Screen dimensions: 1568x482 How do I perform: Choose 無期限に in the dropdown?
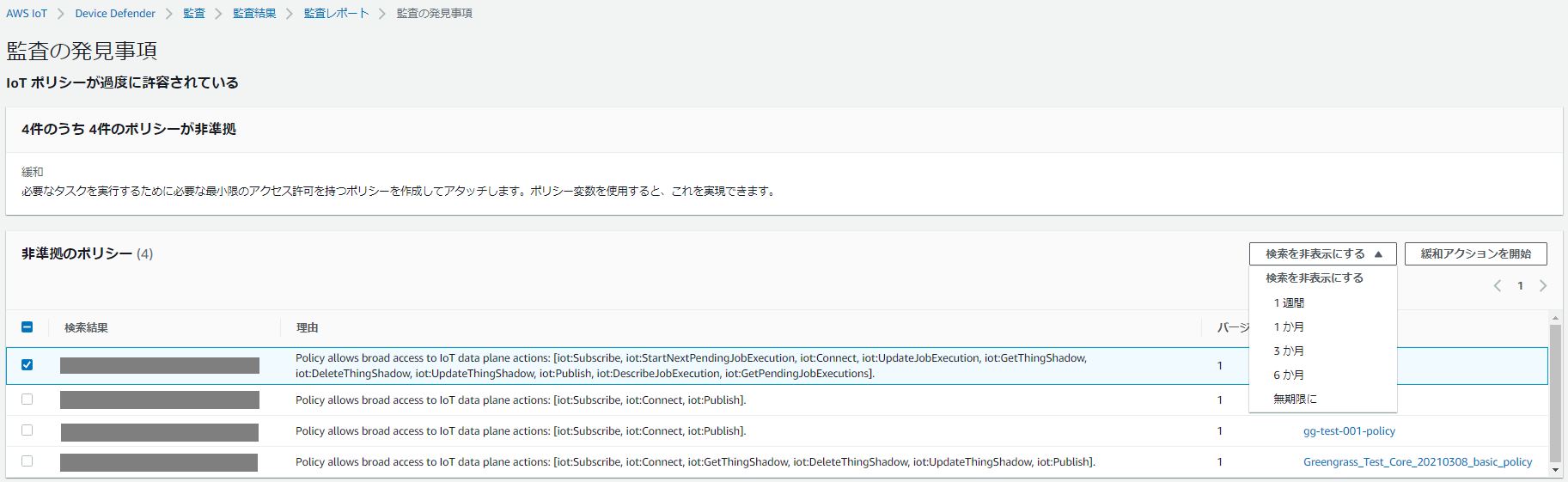(1295, 400)
